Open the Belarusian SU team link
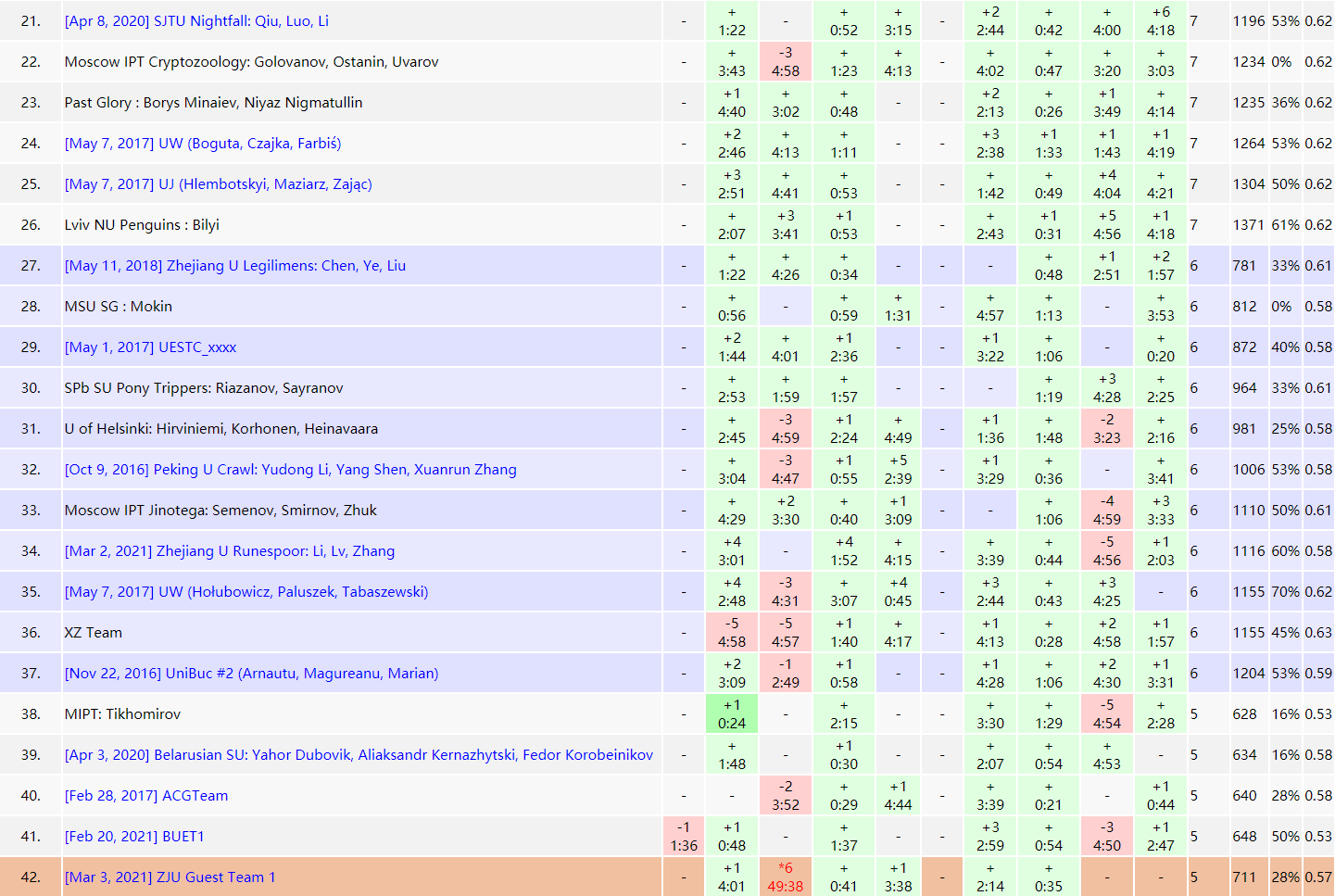Image resolution: width=1335 pixels, height=896 pixels. pyautogui.click(x=359, y=755)
